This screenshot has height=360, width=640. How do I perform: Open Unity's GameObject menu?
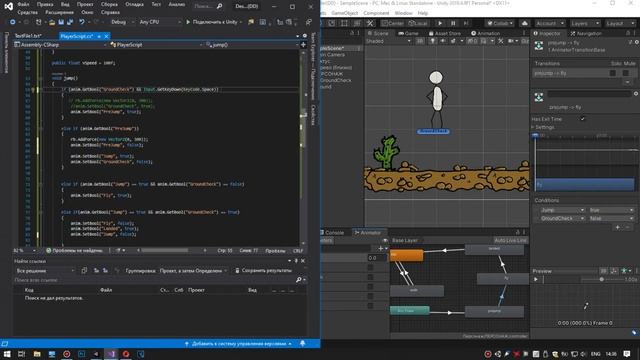point(344,13)
